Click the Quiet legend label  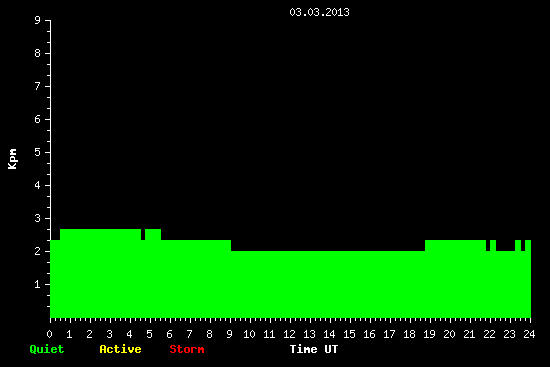click(47, 349)
